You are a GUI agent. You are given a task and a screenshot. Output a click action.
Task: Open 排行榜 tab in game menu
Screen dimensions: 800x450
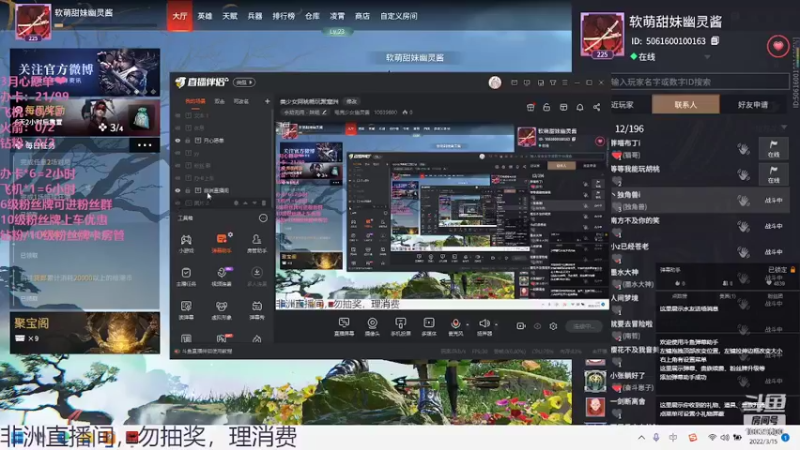pyautogui.click(x=283, y=16)
